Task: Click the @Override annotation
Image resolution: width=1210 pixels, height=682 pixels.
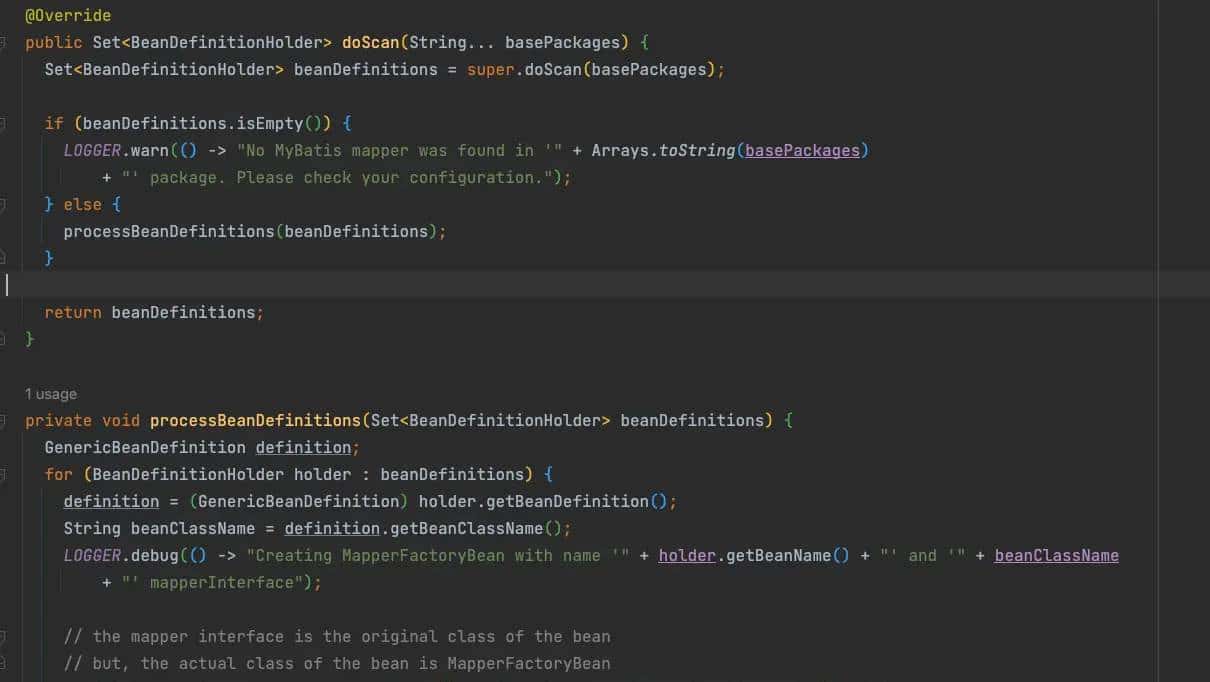Action: click(x=68, y=16)
